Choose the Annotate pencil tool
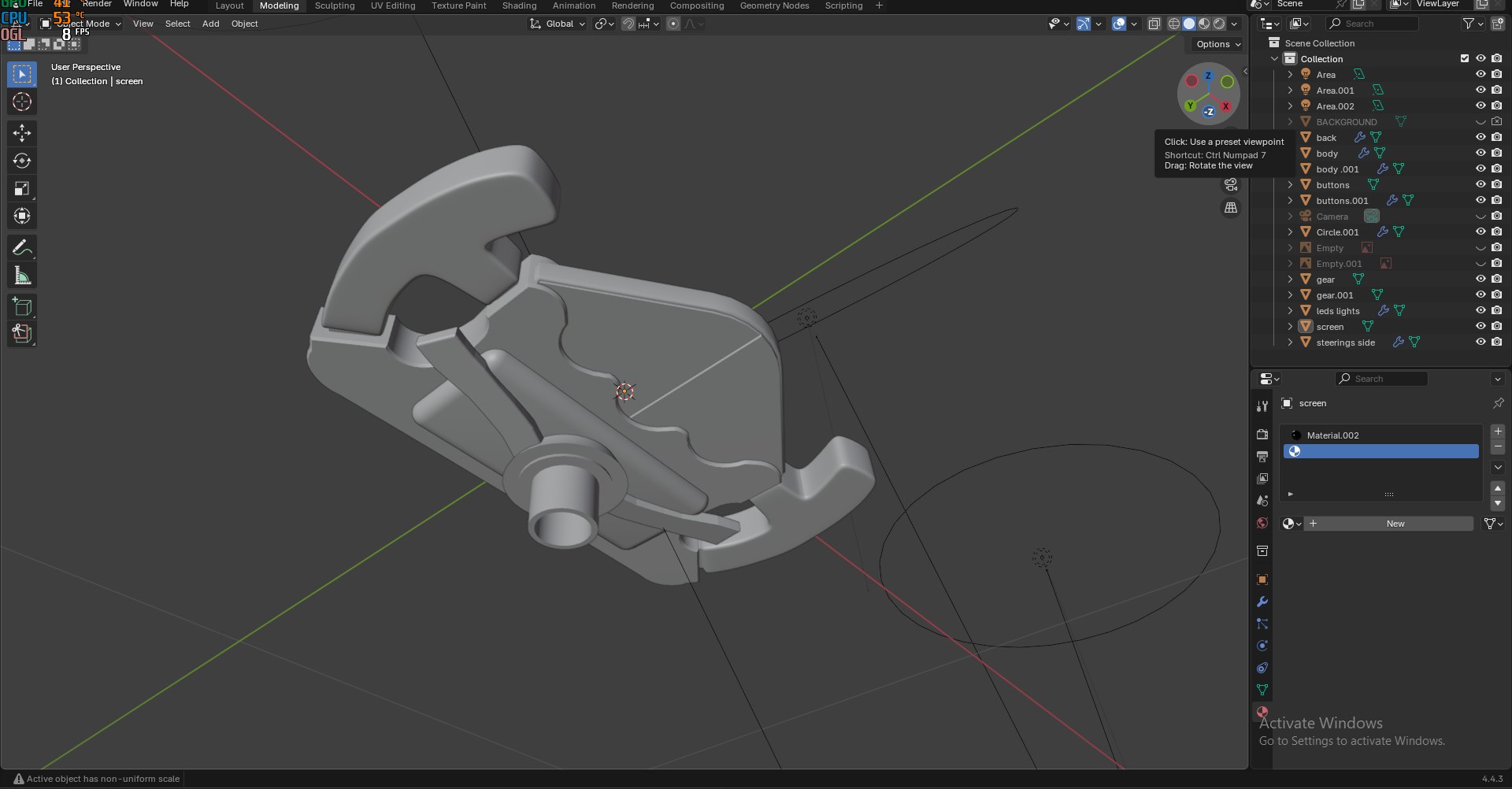Viewport: 1512px width, 789px height. point(22,247)
